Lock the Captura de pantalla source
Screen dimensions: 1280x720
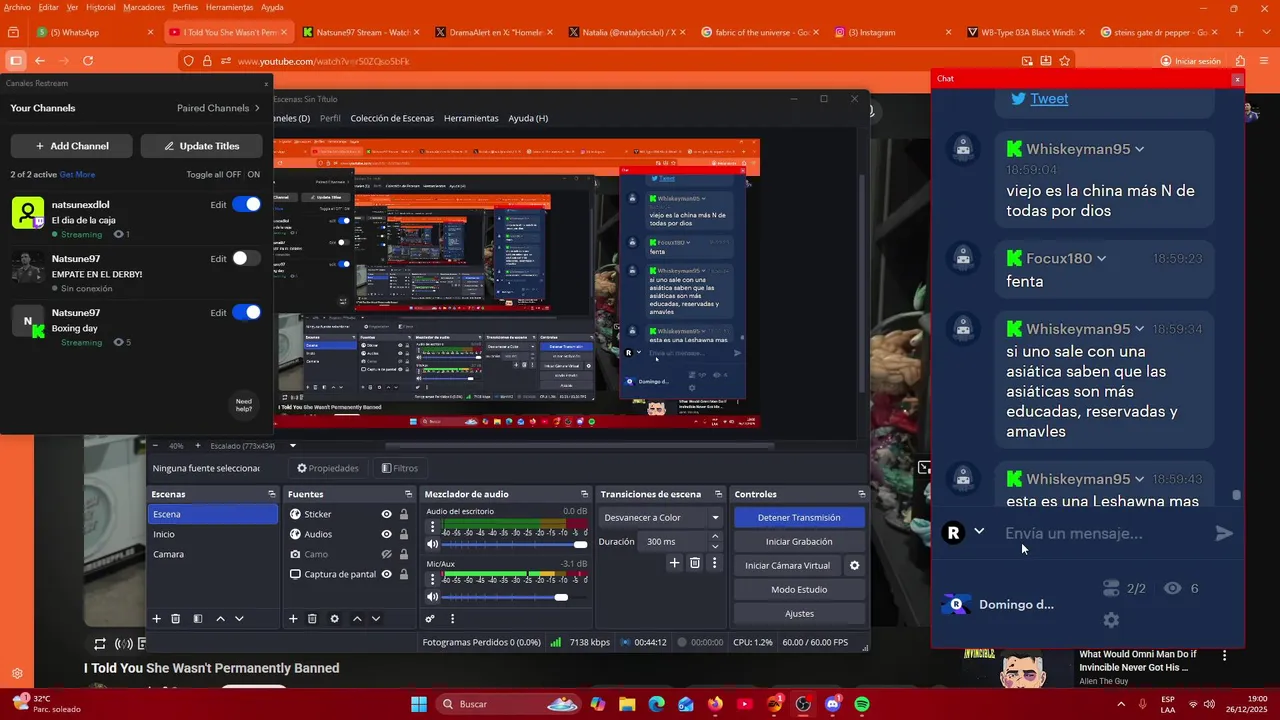coord(403,574)
